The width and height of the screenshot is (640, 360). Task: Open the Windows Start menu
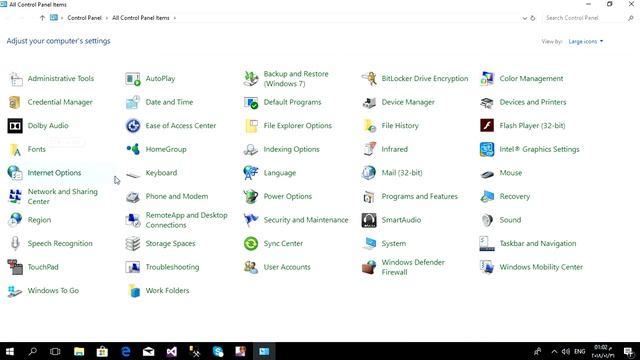[x=9, y=351]
